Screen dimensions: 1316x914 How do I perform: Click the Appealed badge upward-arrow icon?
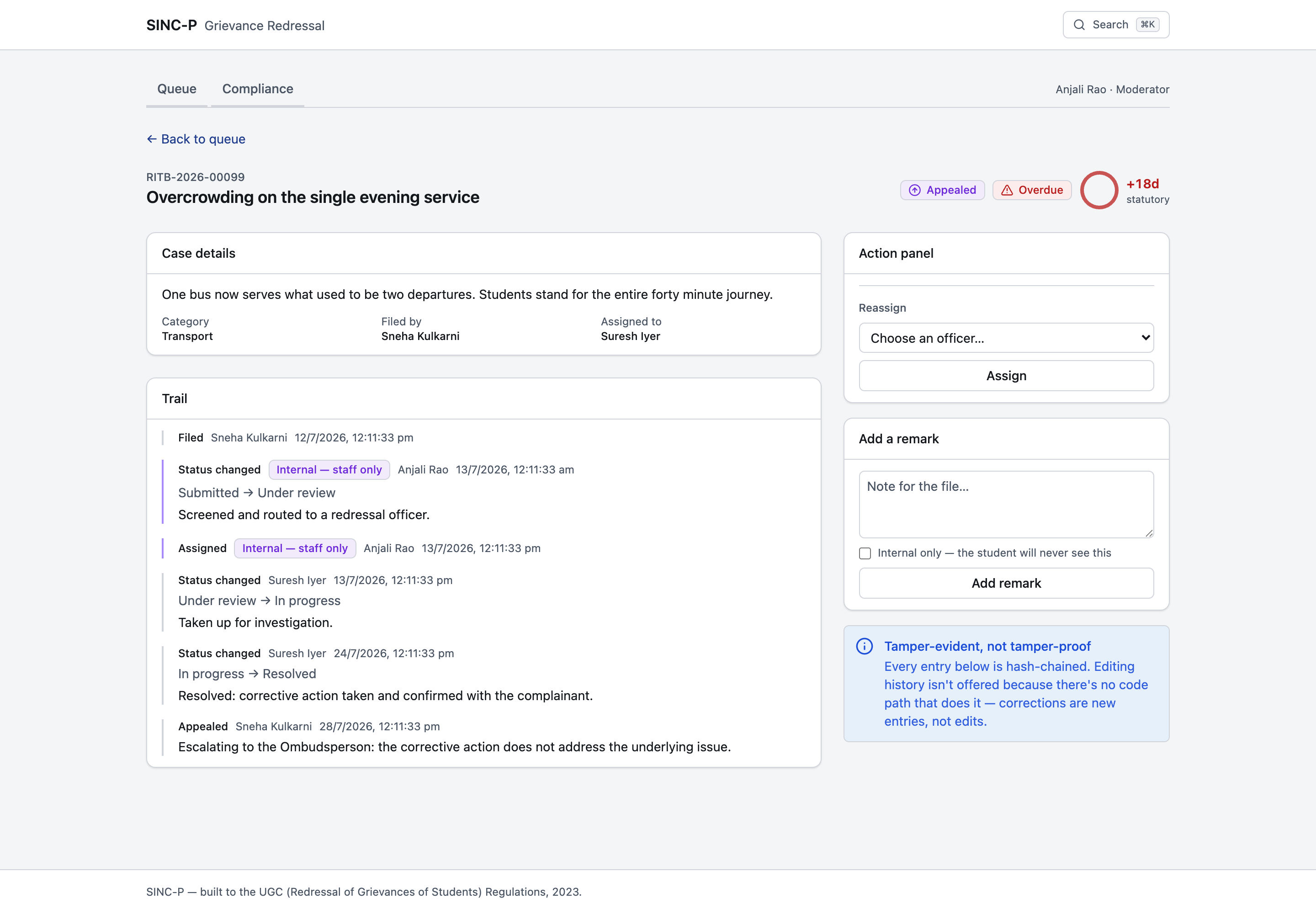point(914,190)
